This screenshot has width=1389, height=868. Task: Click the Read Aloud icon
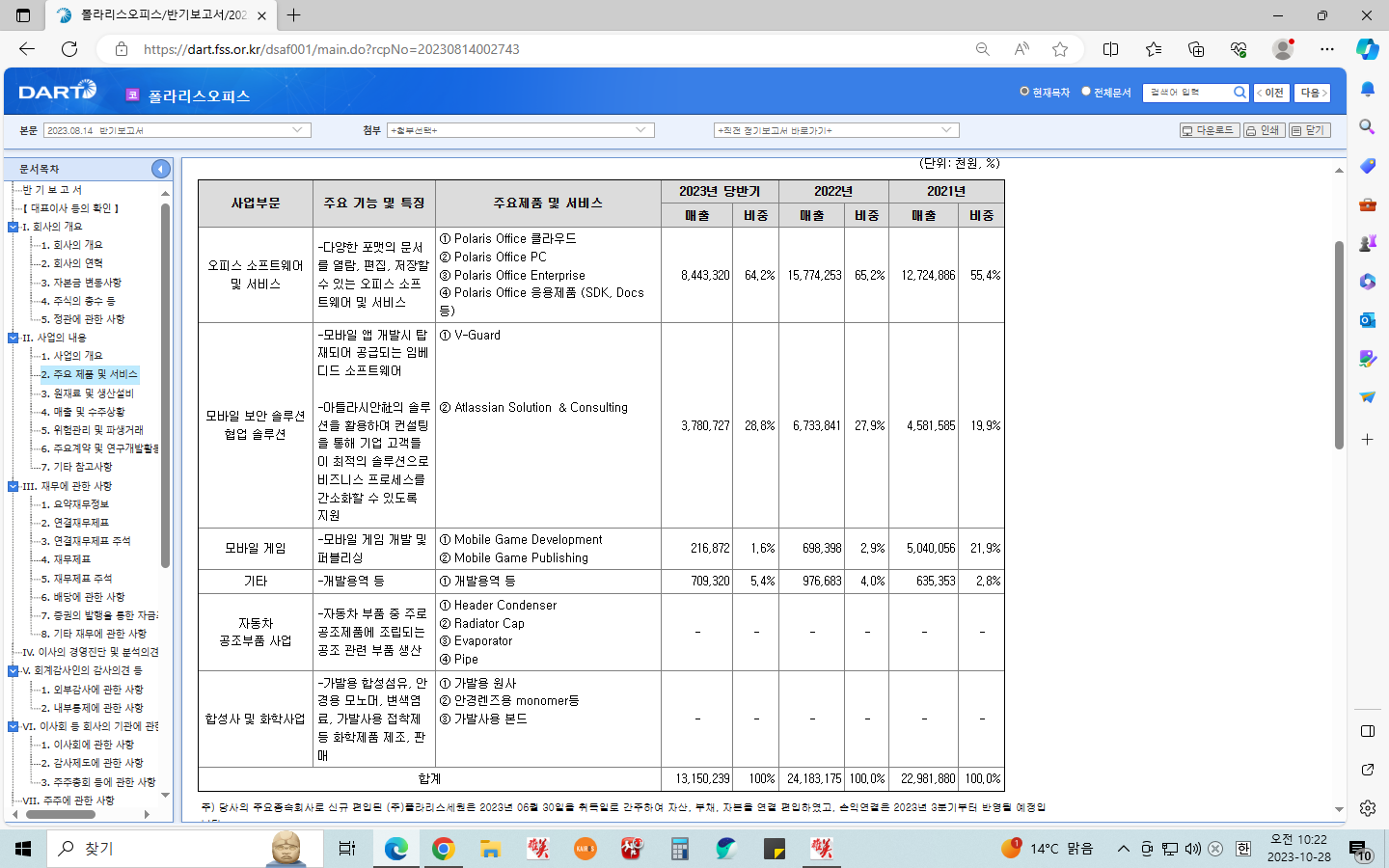[x=1021, y=49]
